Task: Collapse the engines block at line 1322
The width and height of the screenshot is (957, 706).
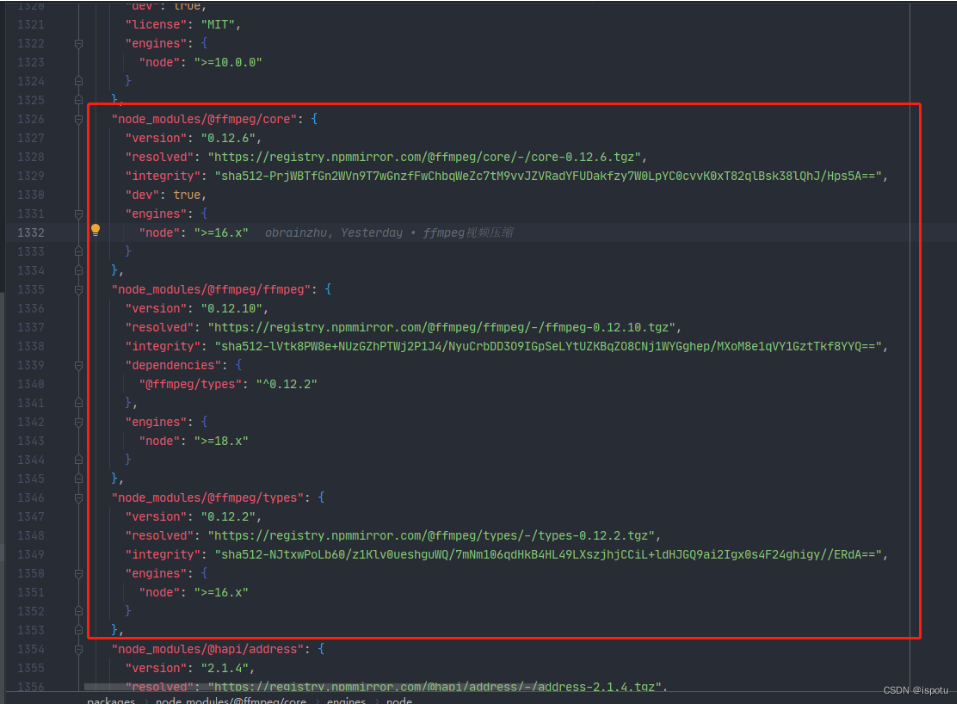Action: 79,44
